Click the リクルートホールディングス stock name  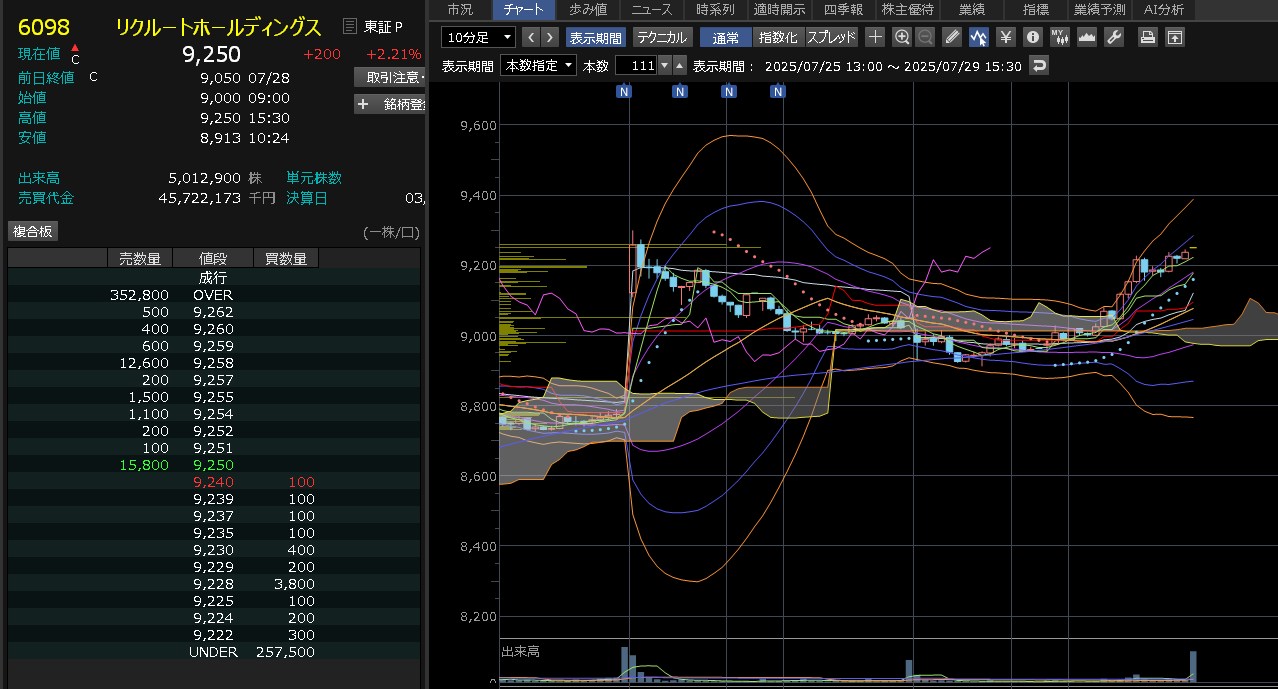(218, 27)
